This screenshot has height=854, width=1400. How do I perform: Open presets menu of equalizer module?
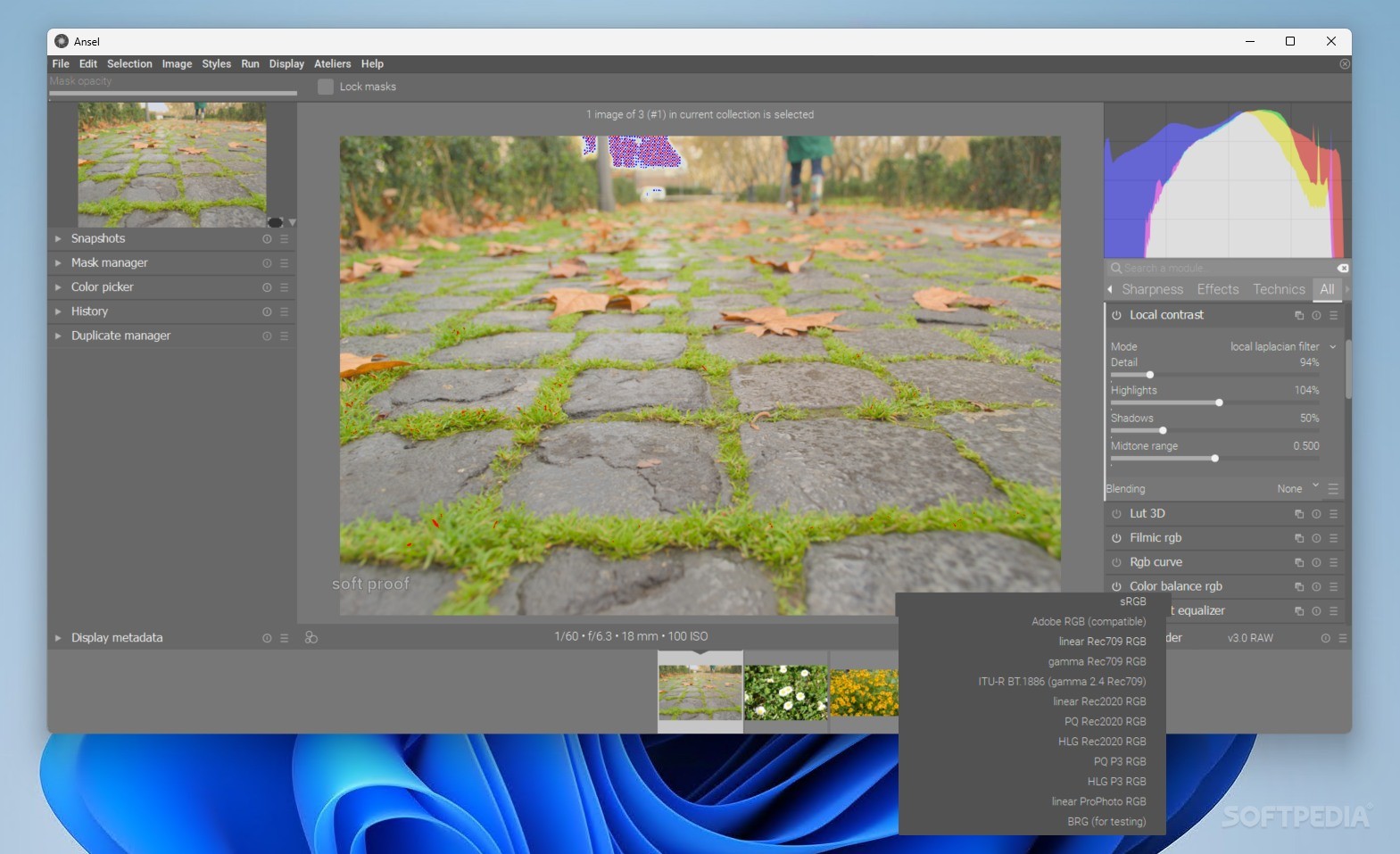pos(1333,611)
